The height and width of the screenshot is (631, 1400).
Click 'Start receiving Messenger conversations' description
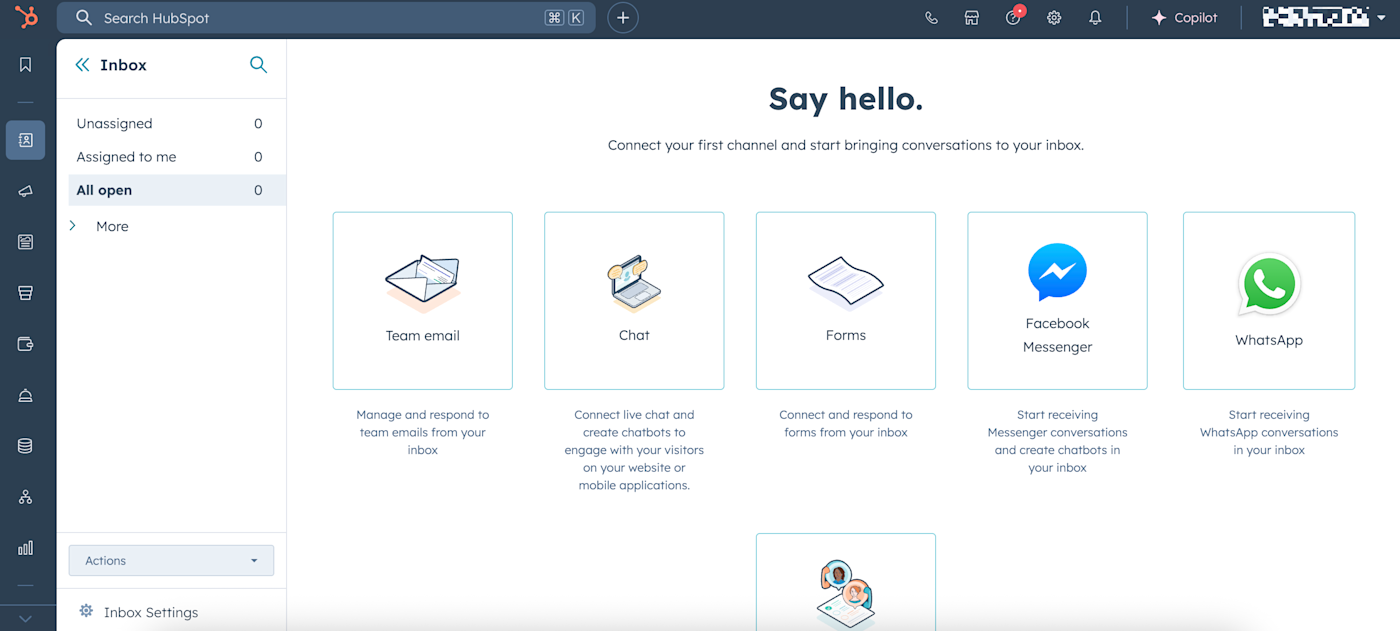click(x=1057, y=441)
